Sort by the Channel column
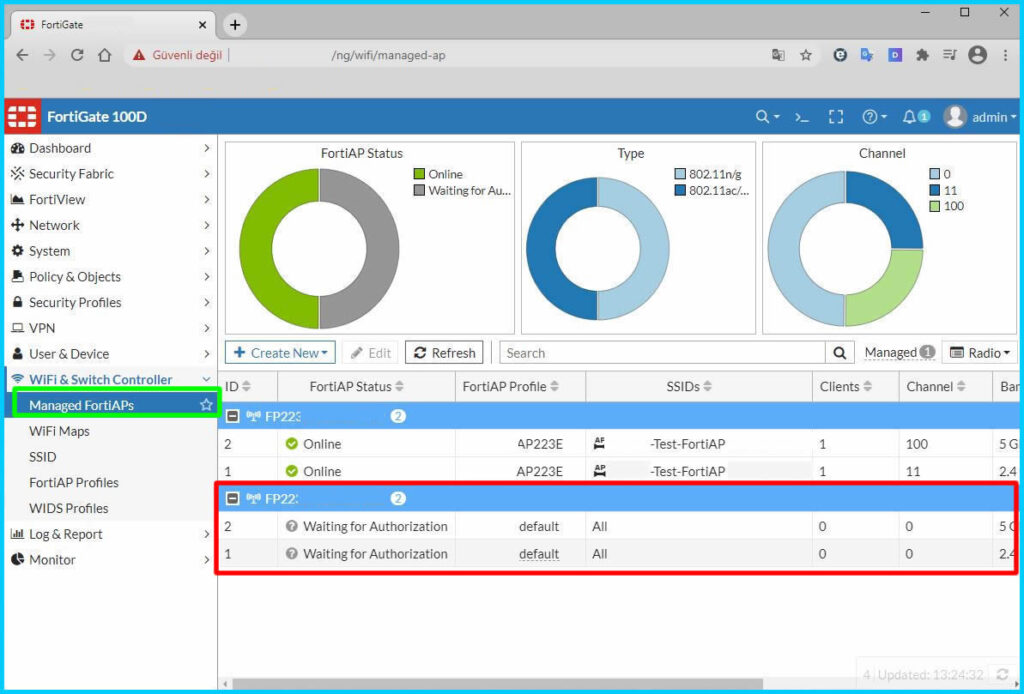 [x=936, y=386]
